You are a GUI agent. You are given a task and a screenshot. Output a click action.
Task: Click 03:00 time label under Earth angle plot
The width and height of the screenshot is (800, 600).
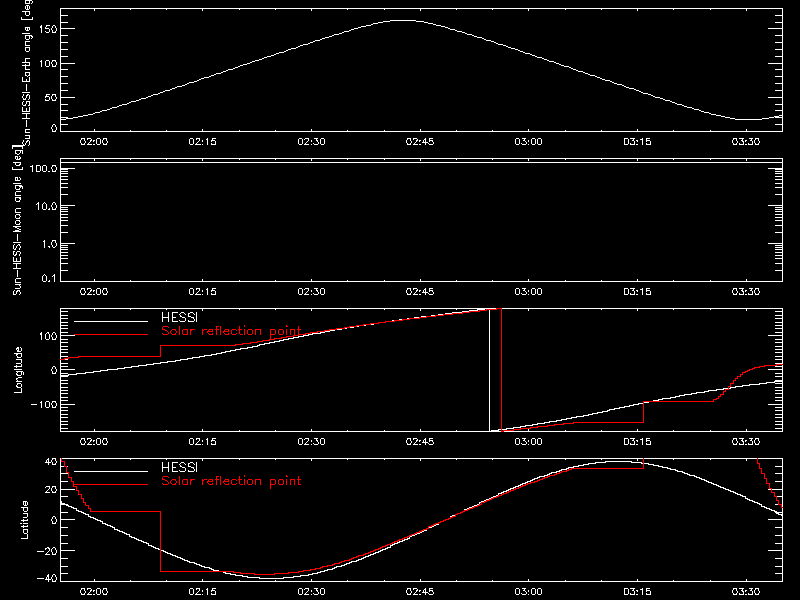pos(529,142)
